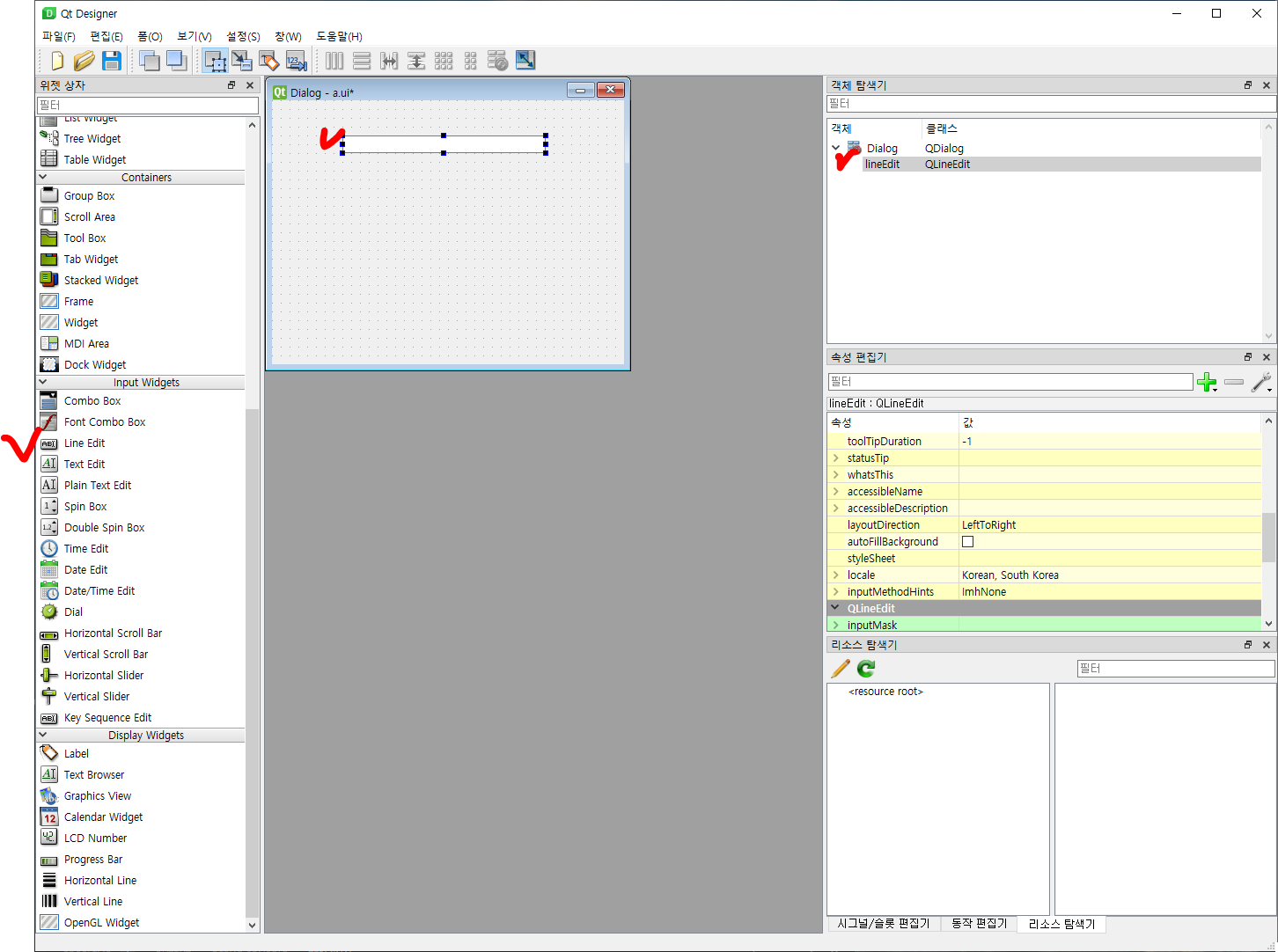Click the Adjust Size toolbar icon
This screenshot has height=952, width=1278.
[525, 61]
